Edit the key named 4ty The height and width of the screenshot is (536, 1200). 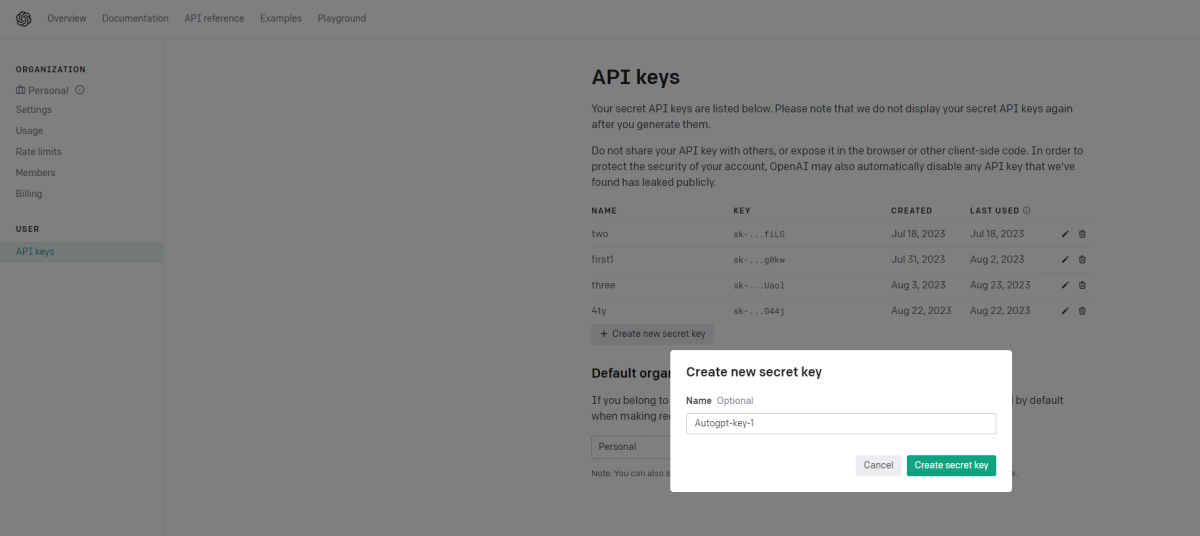pyautogui.click(x=1065, y=311)
